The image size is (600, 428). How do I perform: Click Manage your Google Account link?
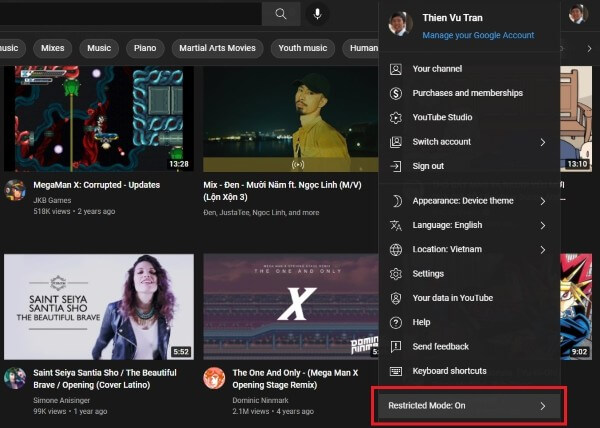(x=477, y=35)
